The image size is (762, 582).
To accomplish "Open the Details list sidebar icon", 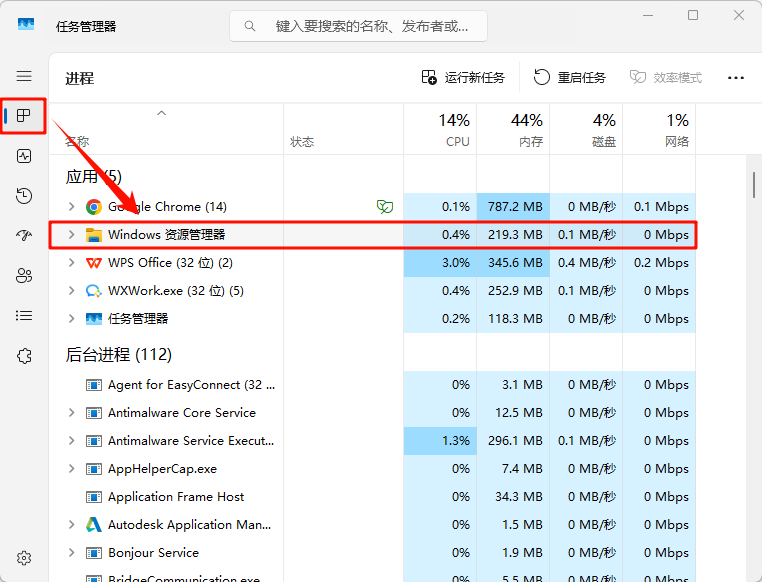I will pos(24,316).
